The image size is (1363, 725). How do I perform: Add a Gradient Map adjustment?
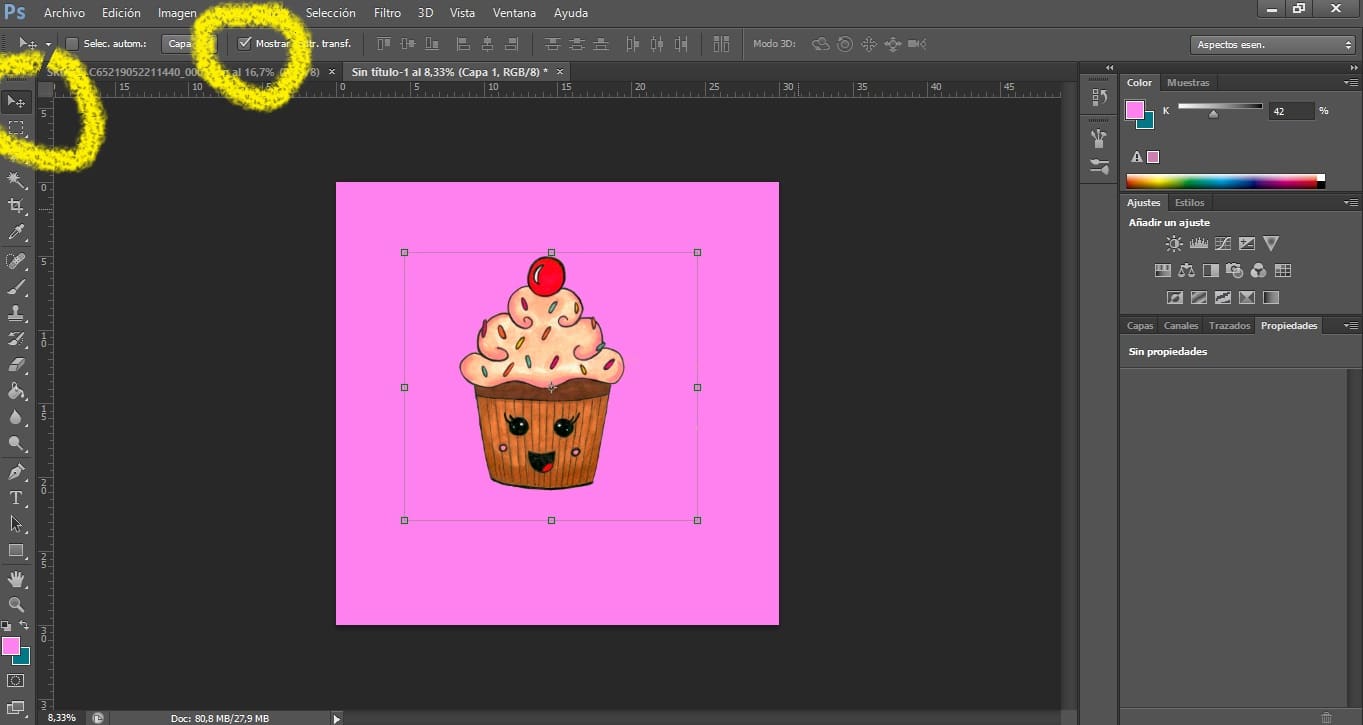pos(1271,297)
